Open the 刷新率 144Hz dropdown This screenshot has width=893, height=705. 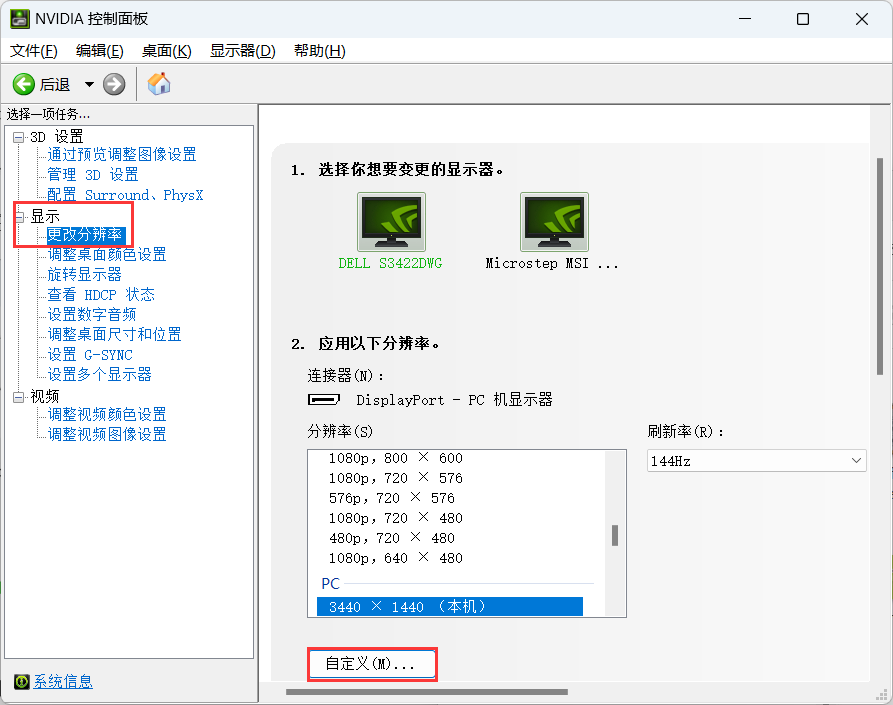(x=756, y=461)
